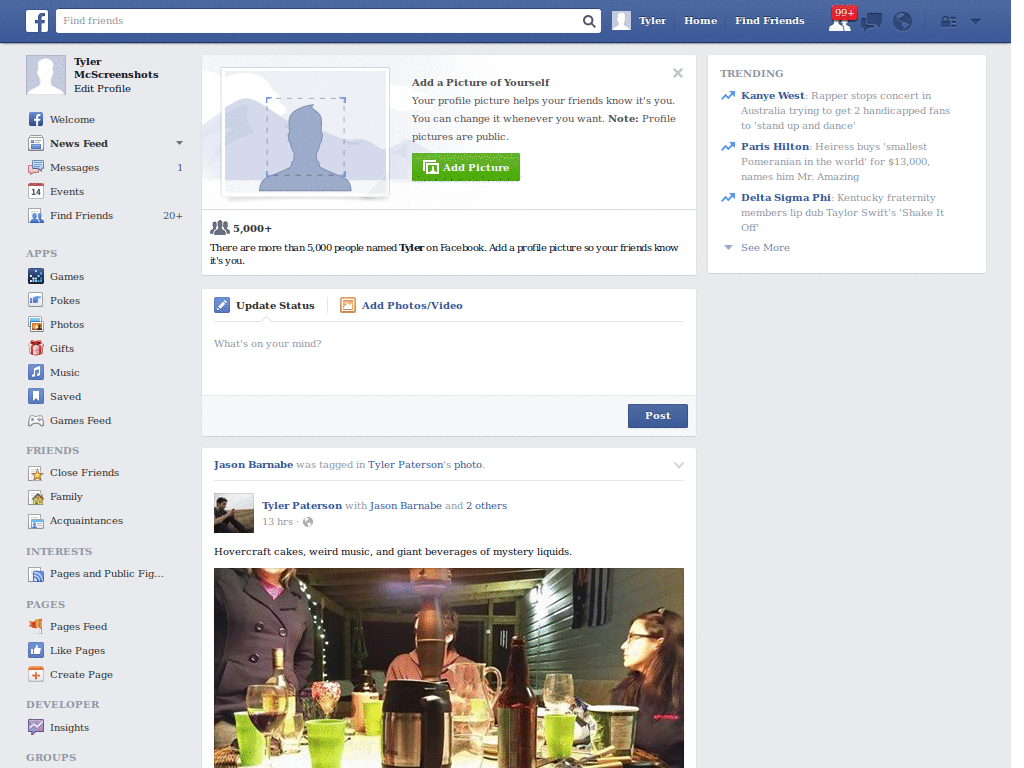Click the Close Friends star icon

tap(36, 473)
